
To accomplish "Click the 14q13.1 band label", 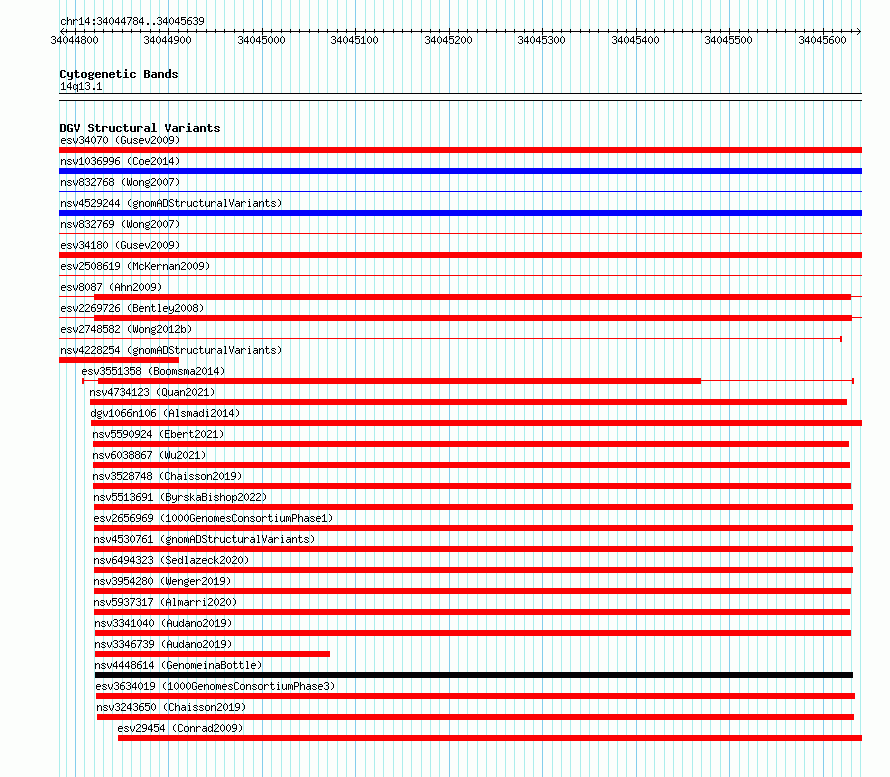I will coord(81,86).
